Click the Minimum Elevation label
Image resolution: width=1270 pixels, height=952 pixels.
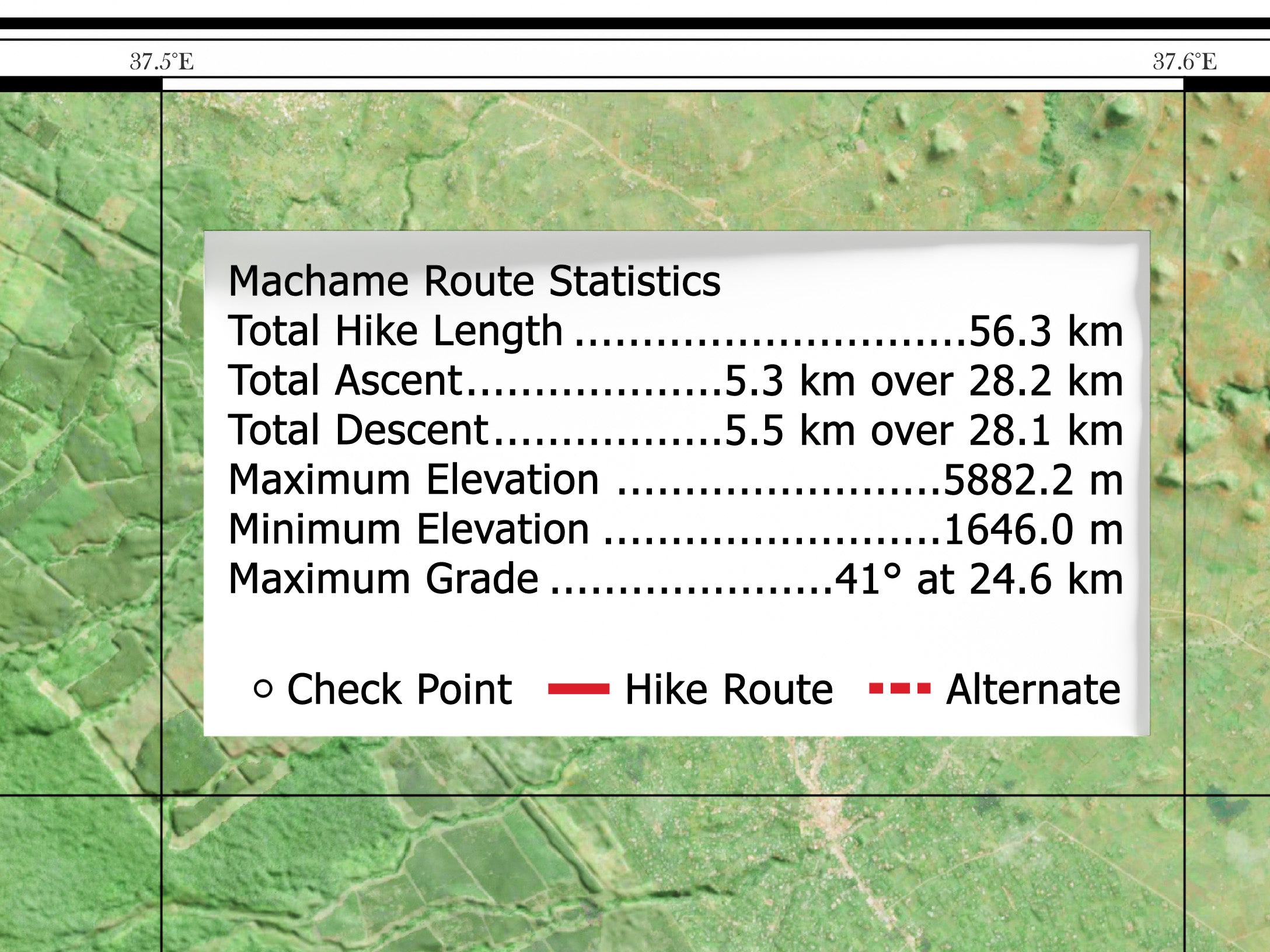(409, 530)
